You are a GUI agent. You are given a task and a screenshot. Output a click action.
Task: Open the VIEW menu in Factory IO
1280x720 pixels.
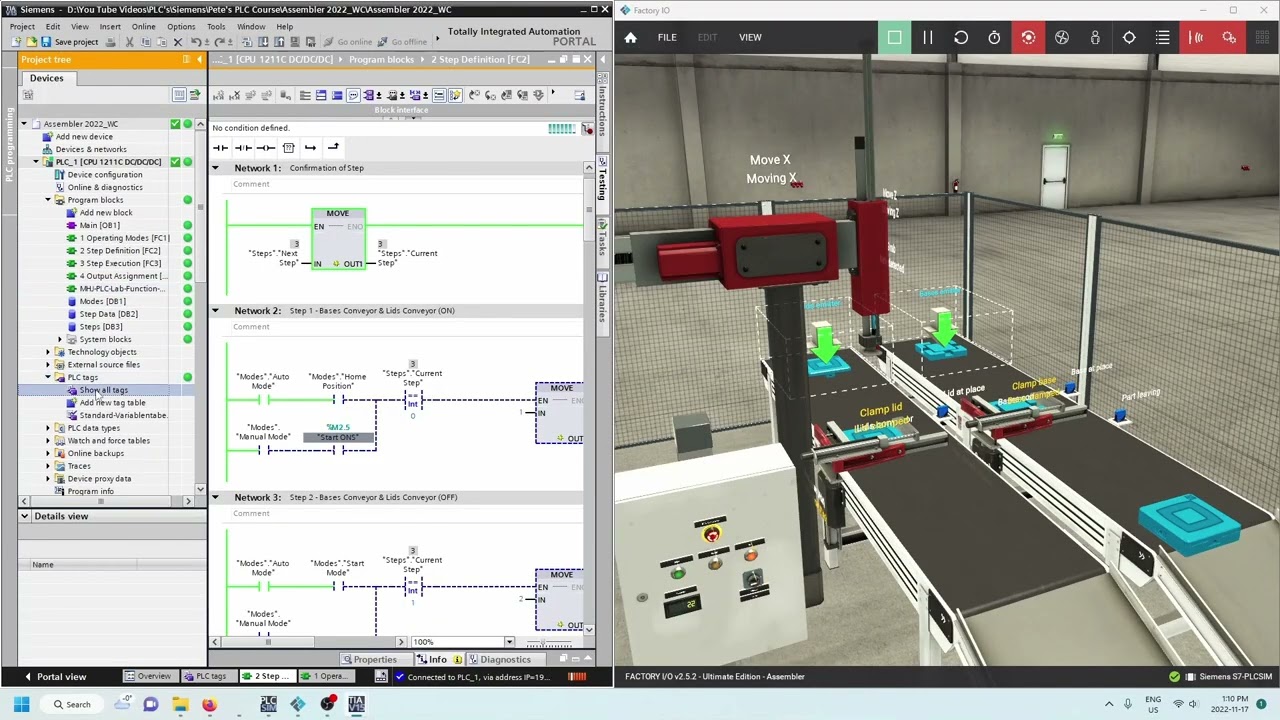[750, 37]
